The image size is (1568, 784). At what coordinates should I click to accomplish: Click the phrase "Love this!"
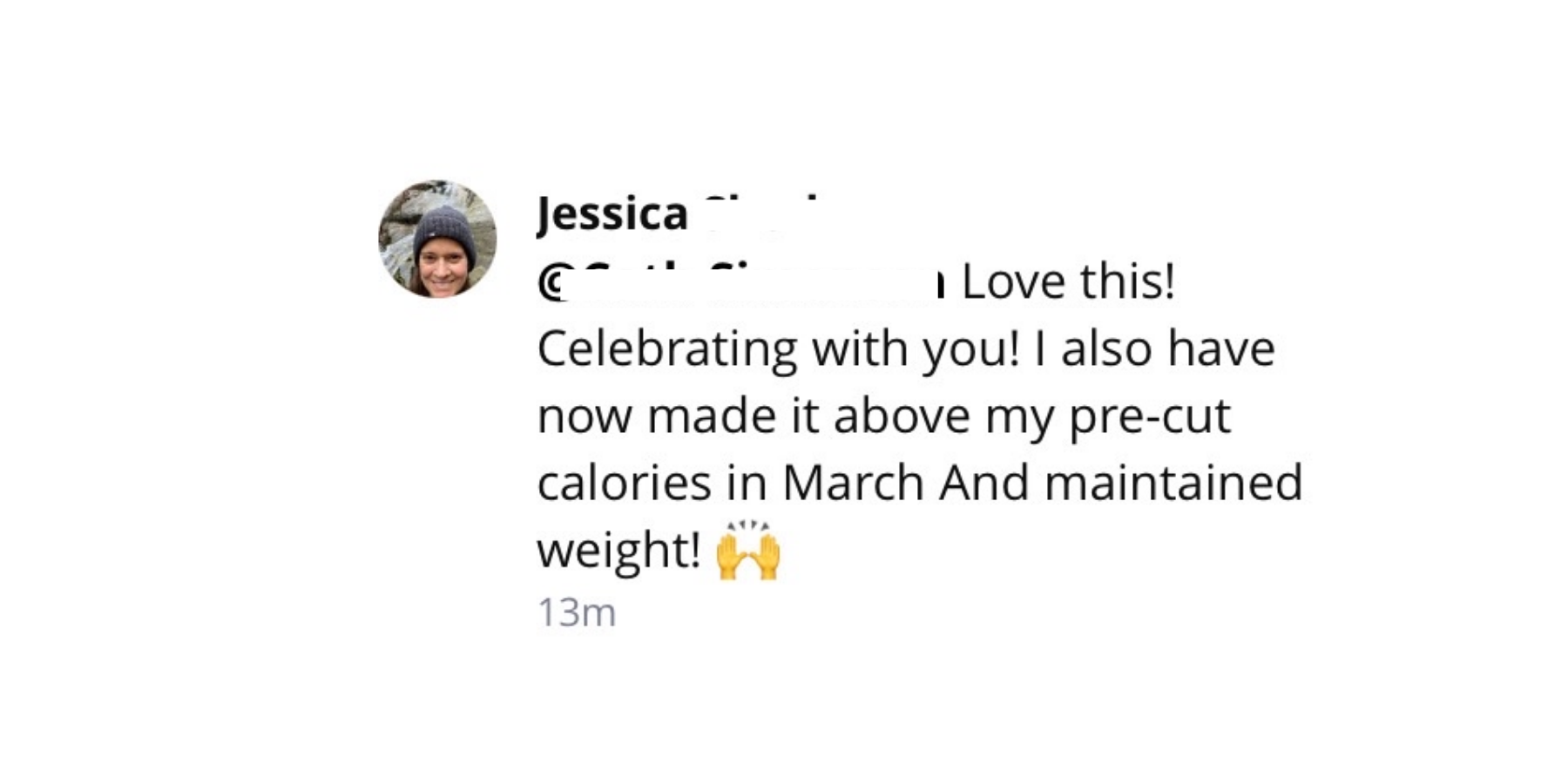point(1068,281)
